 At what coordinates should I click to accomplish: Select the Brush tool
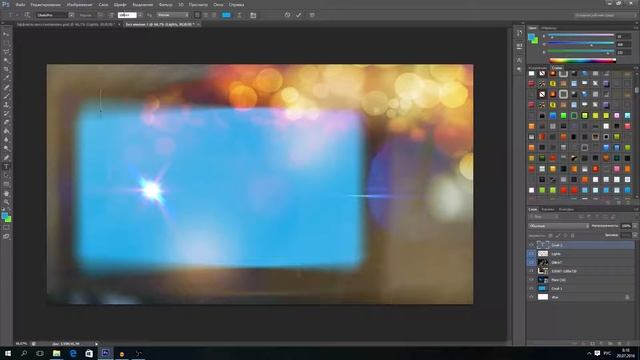(6, 96)
